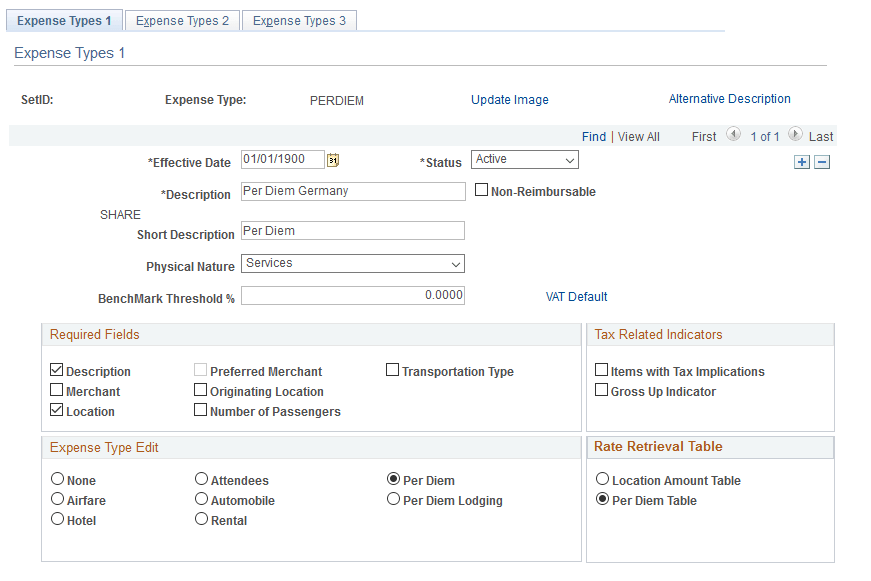
Task: Click the previous row navigation arrow
Action: point(733,137)
